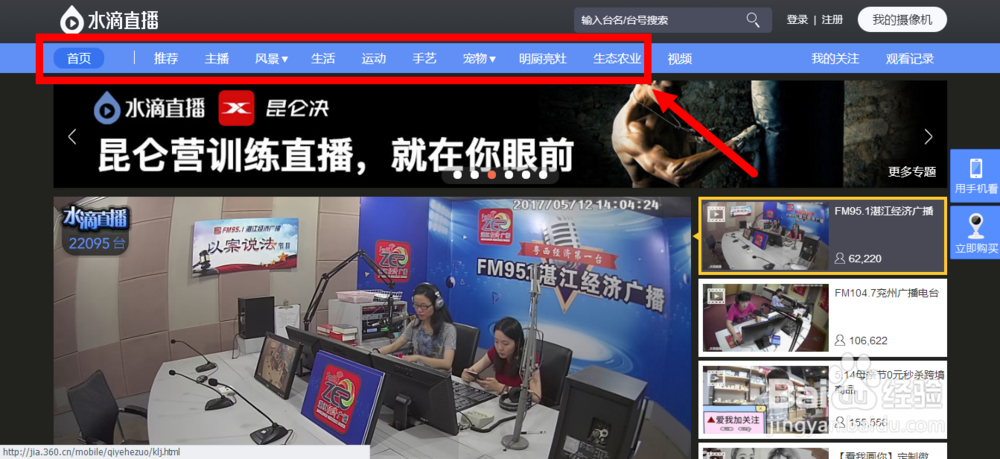This screenshot has height=459, width=1000.
Task: Click the viewer icon beside 106,622
Action: [840, 340]
